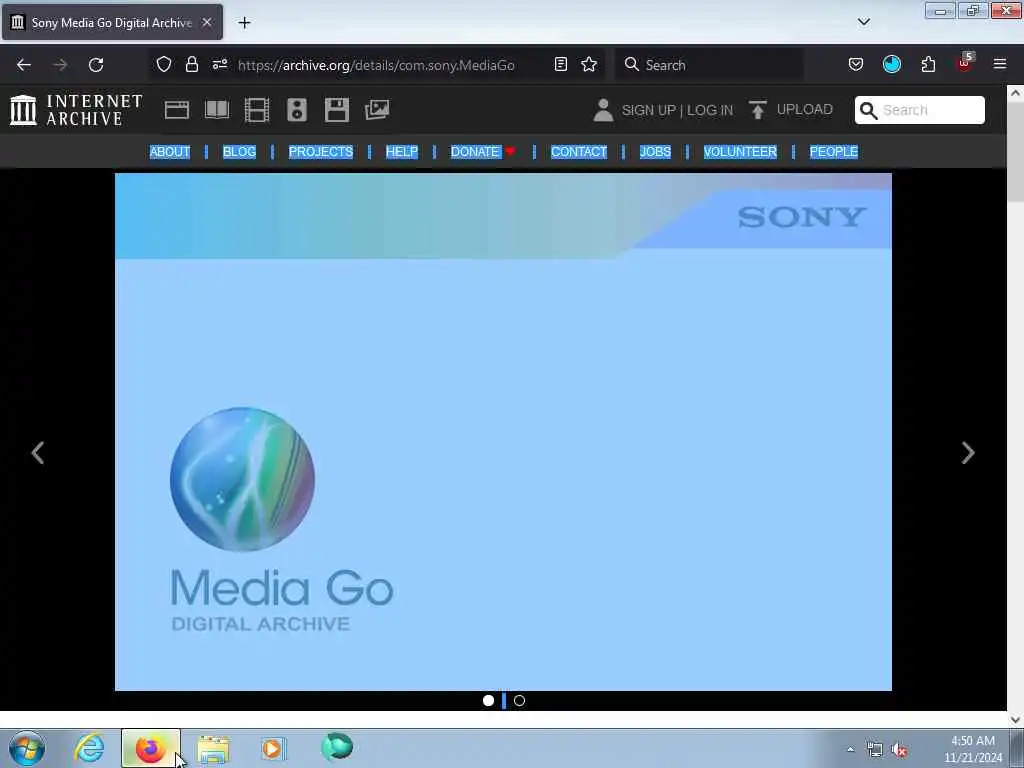Click the muted volume tray icon

[x=900, y=750]
